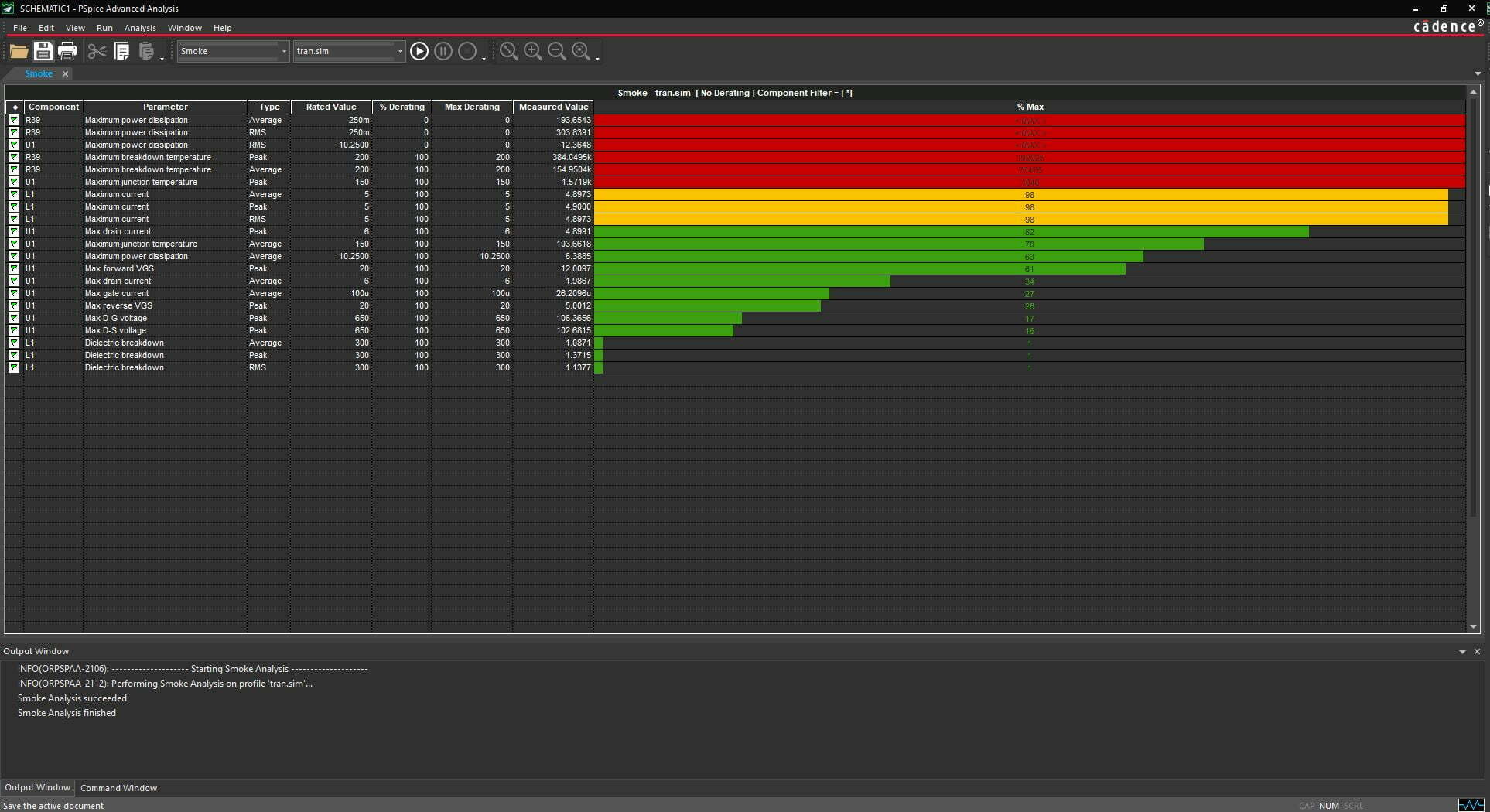Click the Copy toolbar icon
Viewport: 1490px width, 812px height.
pos(121,51)
